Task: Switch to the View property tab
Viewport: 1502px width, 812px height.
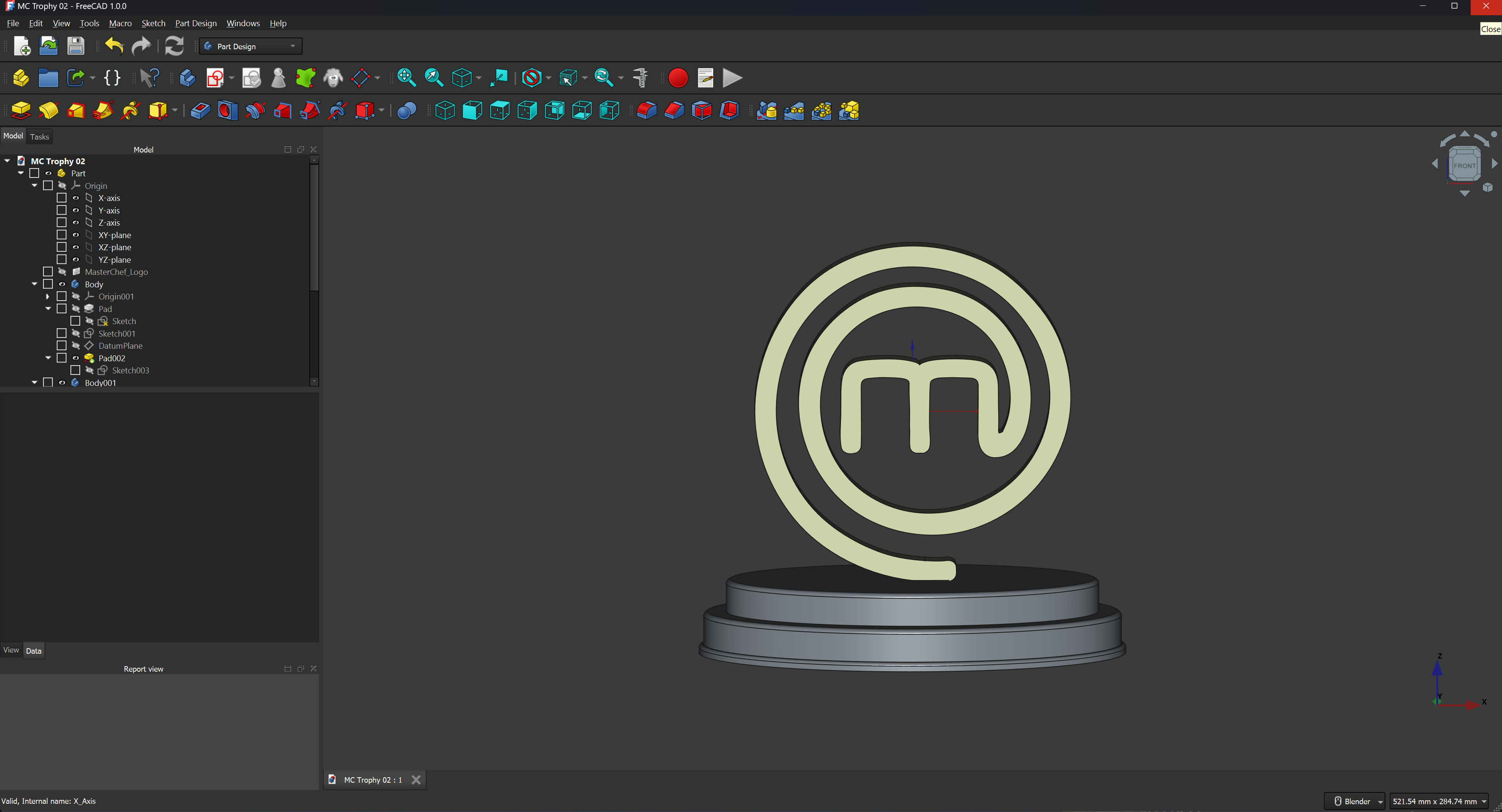Action: tap(11, 650)
